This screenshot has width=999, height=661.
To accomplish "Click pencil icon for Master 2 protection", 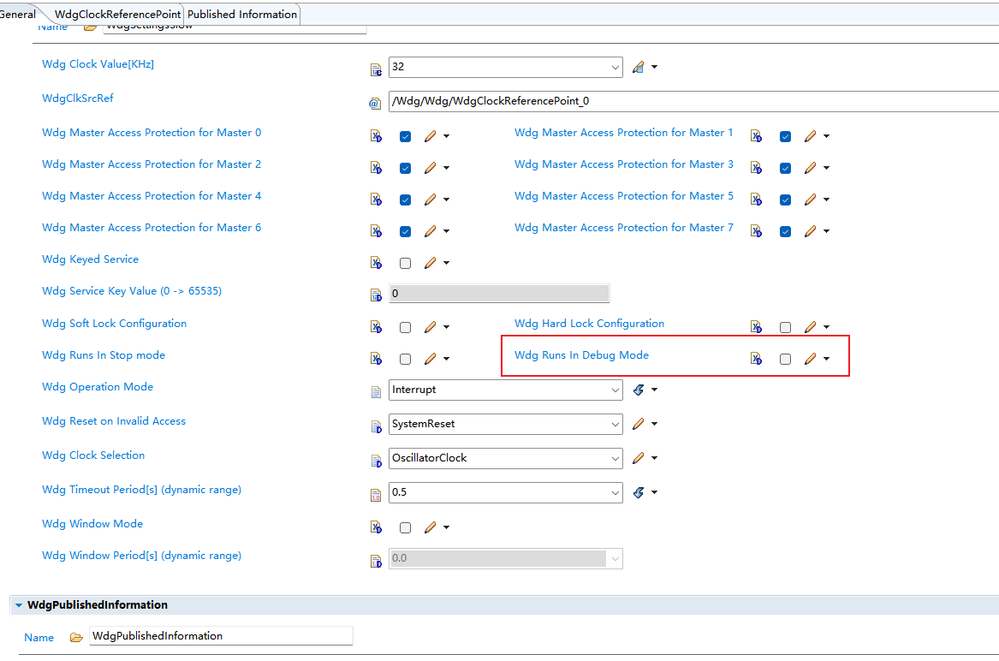I will (x=431, y=168).
